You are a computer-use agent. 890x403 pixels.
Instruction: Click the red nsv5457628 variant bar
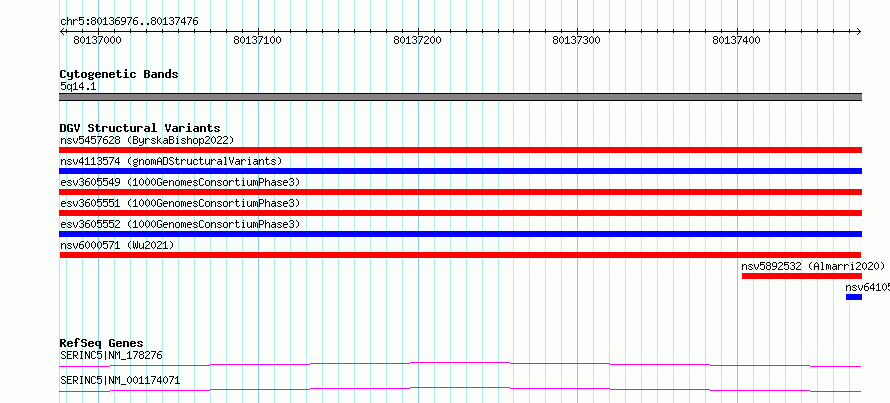[x=460, y=150]
